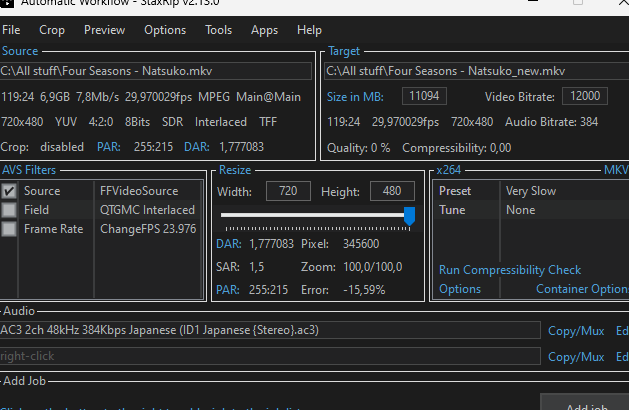Image resolution: width=629 pixels, height=410 pixels.
Task: Open the Options menu
Action: [165, 30]
